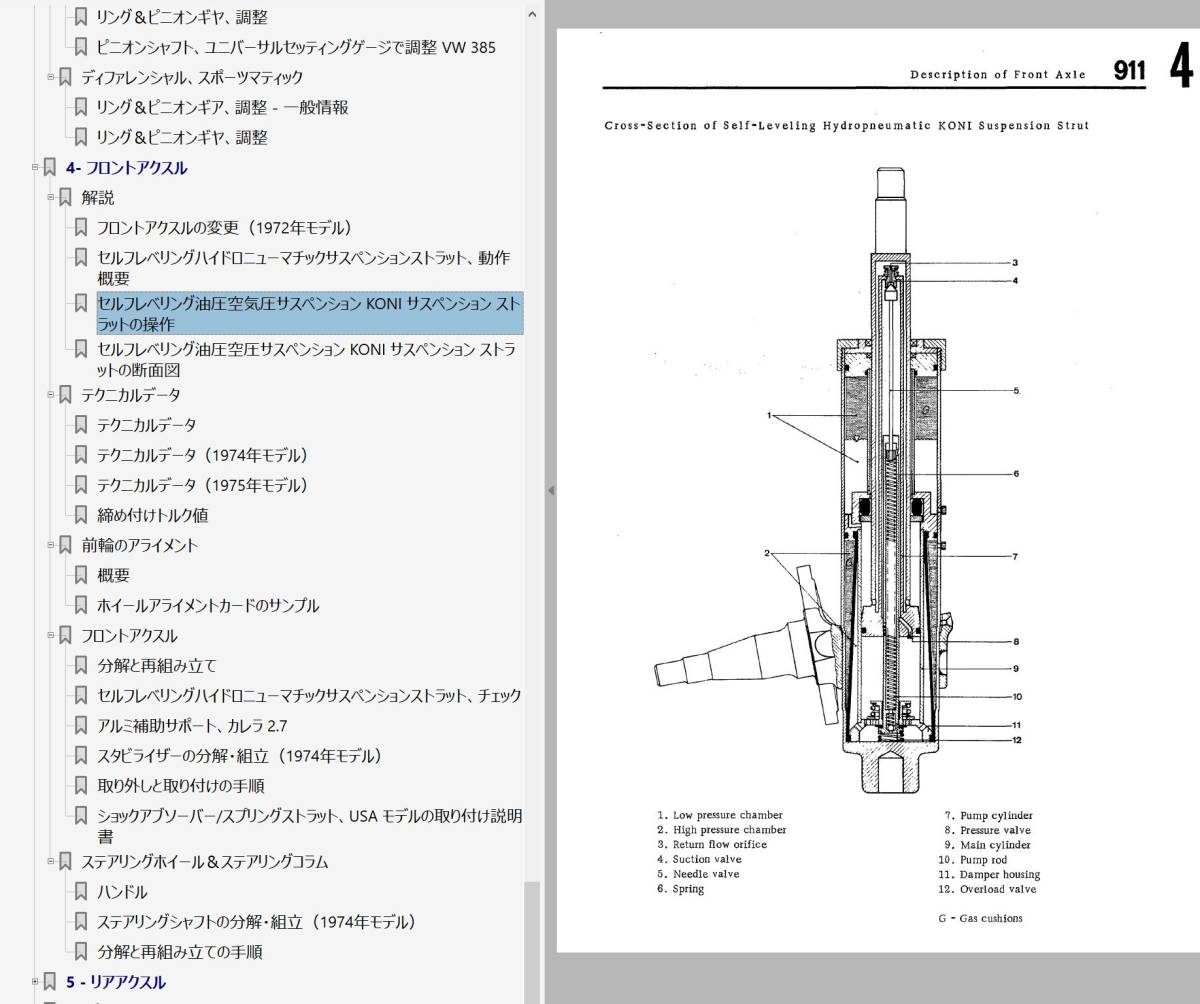Click bookmark icon beside ディファレンシャル、スポーツマティック
Screen dimensions: 1200x1004
point(65,77)
